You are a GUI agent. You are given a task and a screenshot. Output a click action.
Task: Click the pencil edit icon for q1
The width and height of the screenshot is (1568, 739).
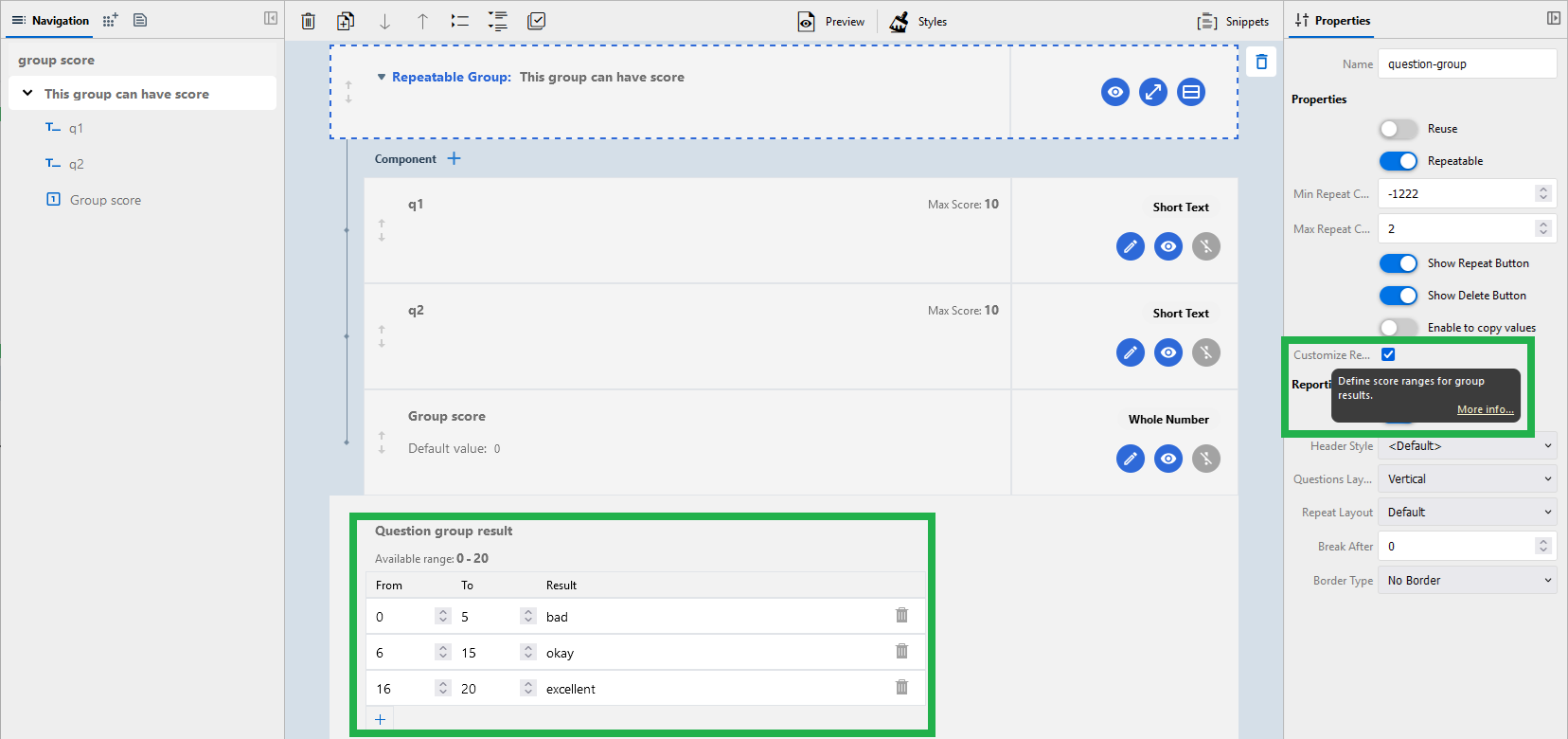tap(1130, 246)
